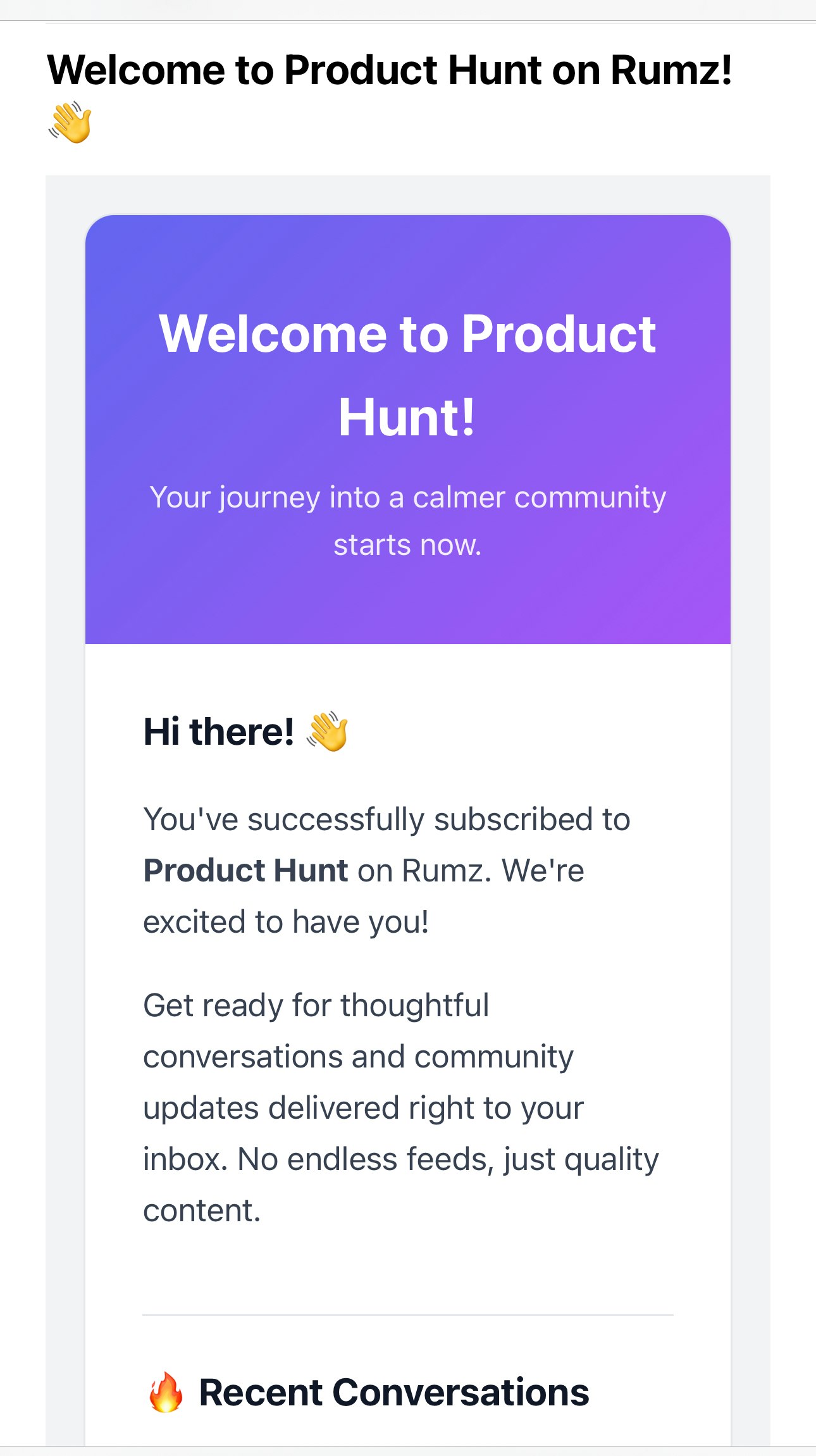Click the Get ready for thoughtful paragraph
This screenshot has width=816, height=1456.
[401, 1107]
